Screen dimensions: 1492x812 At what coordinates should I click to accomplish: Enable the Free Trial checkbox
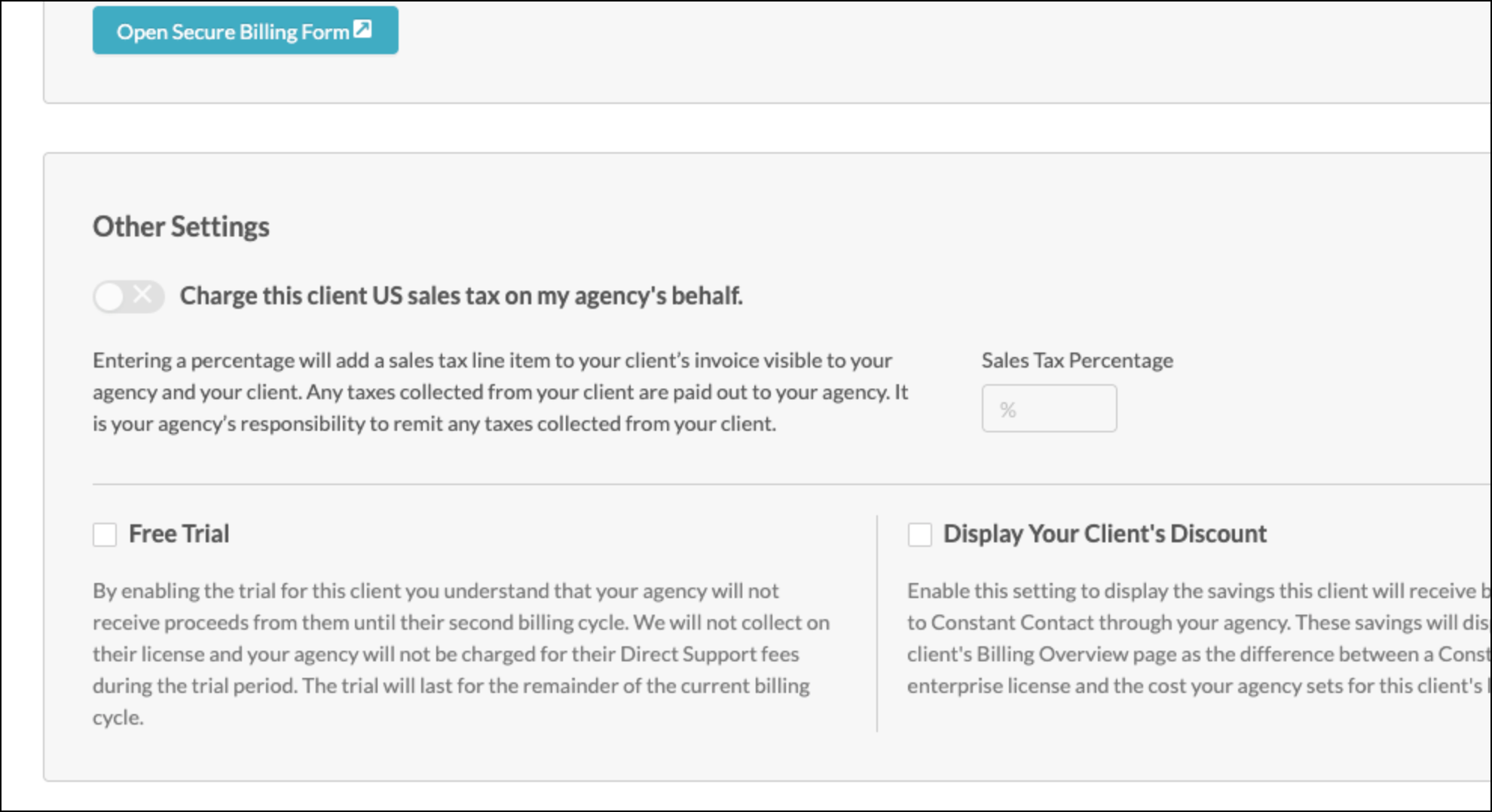tap(105, 535)
